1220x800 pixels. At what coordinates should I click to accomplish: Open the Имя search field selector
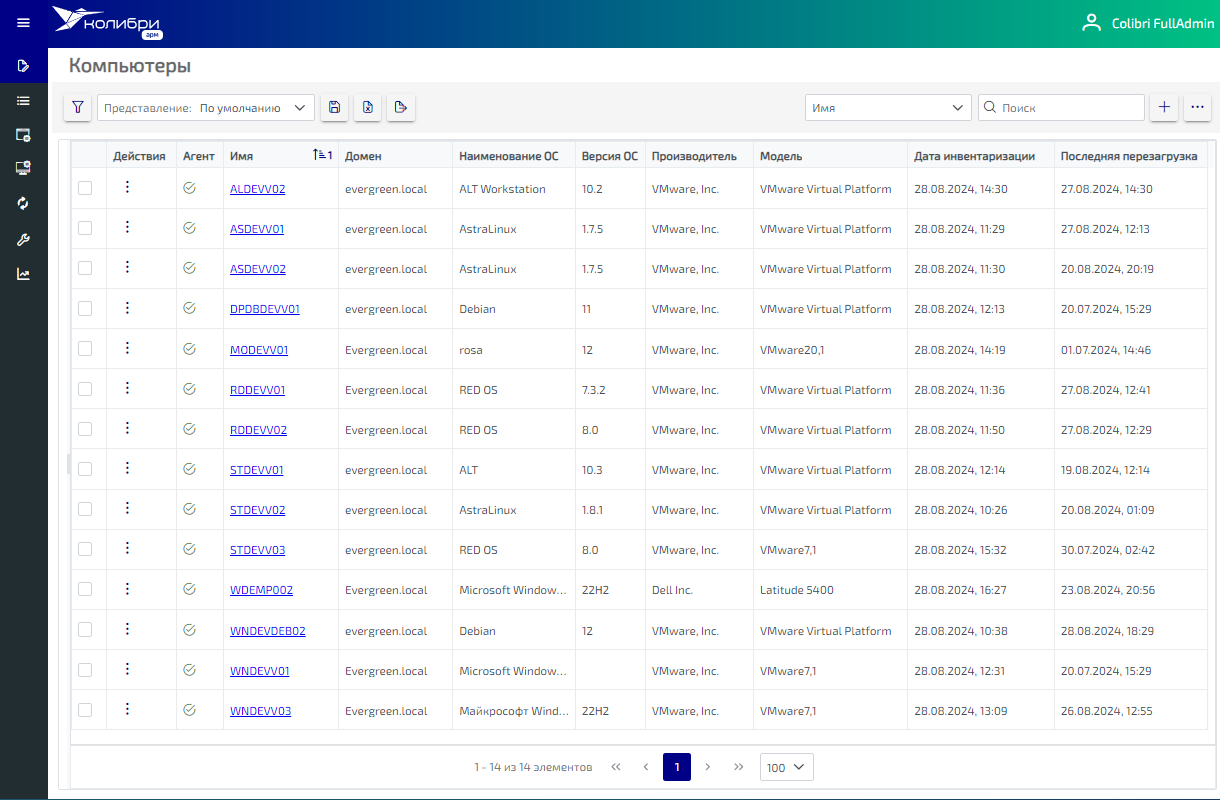887,108
